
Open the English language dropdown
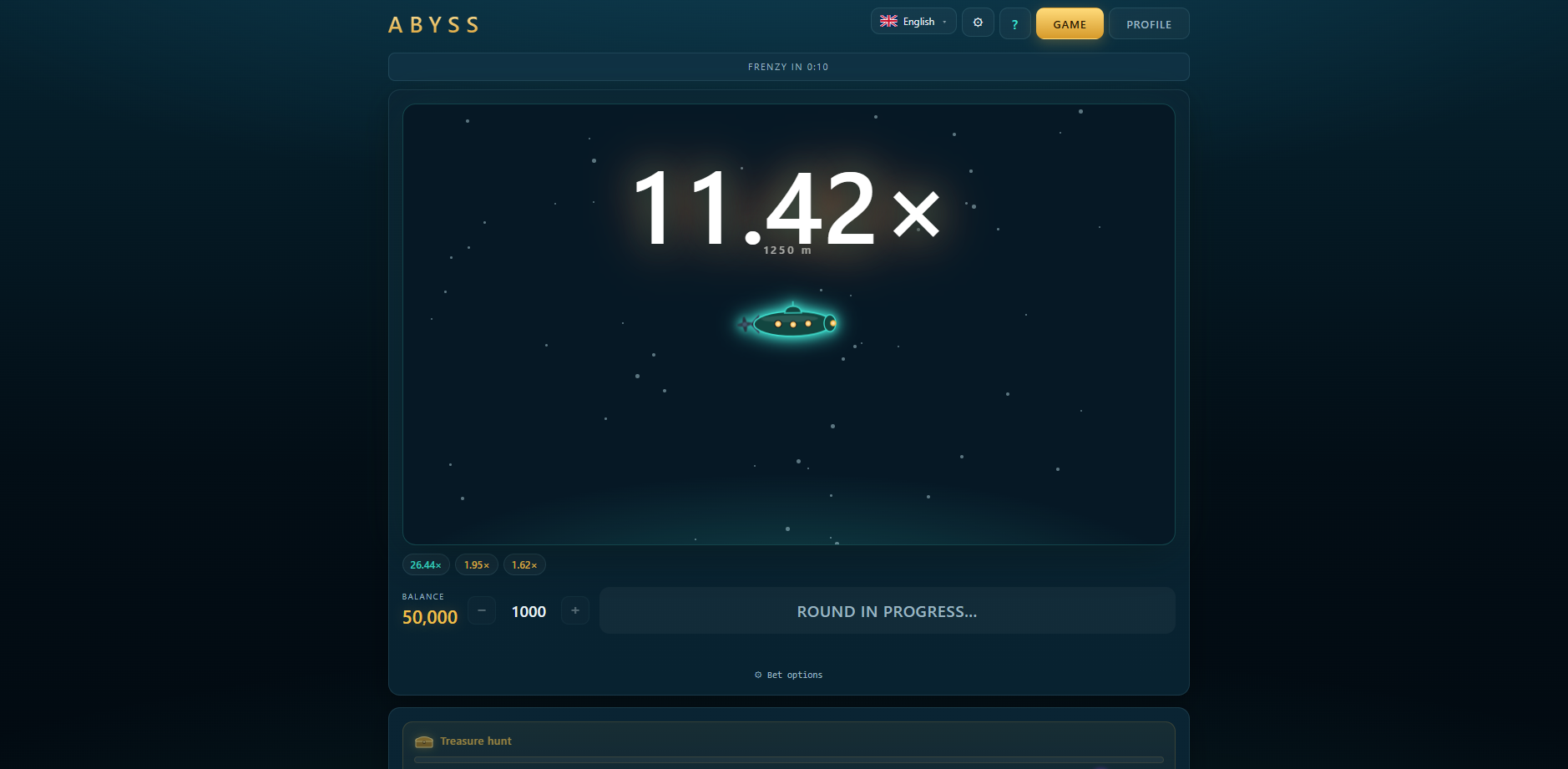pyautogui.click(x=913, y=22)
